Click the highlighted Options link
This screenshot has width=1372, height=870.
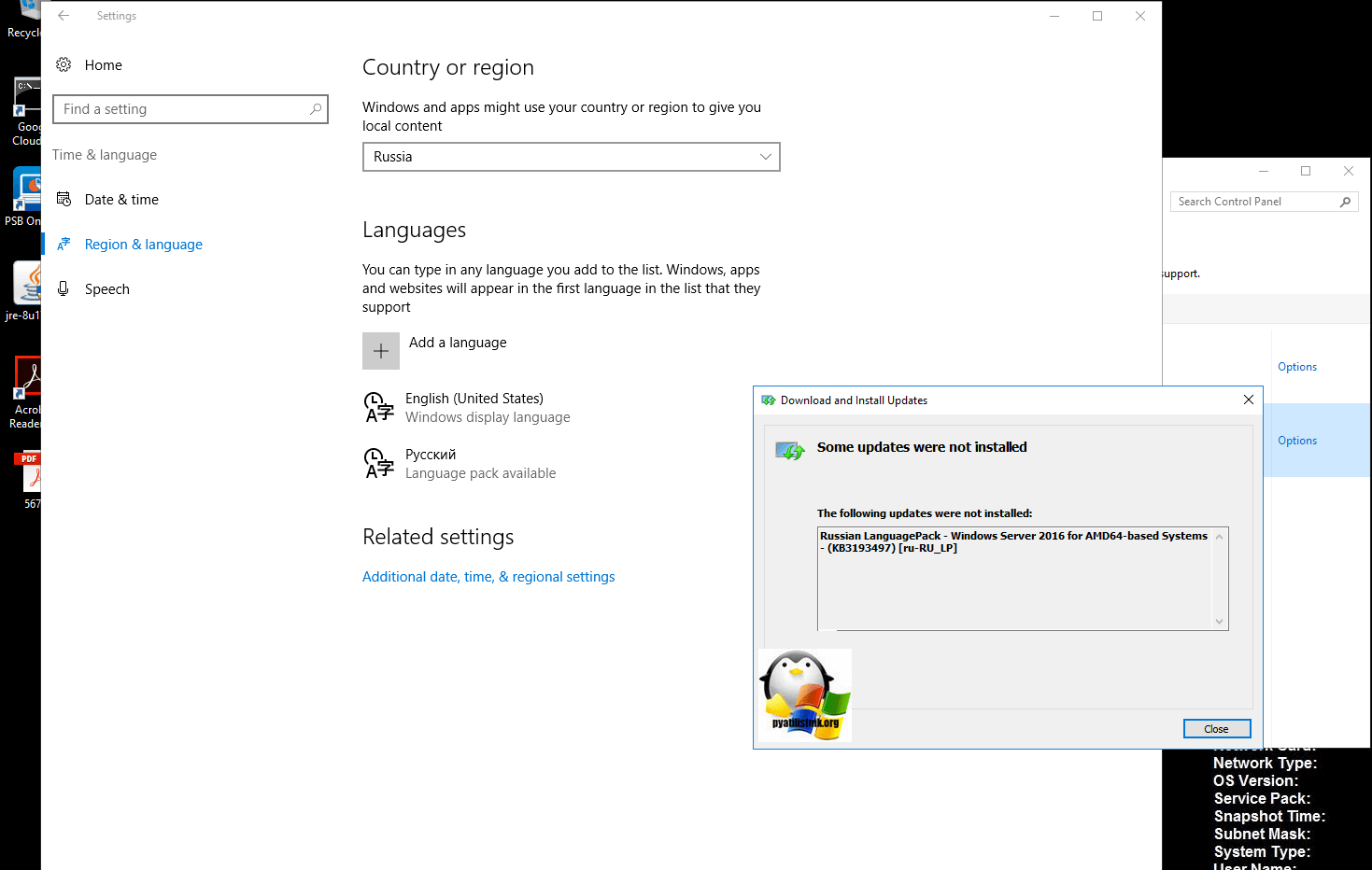[1296, 441]
